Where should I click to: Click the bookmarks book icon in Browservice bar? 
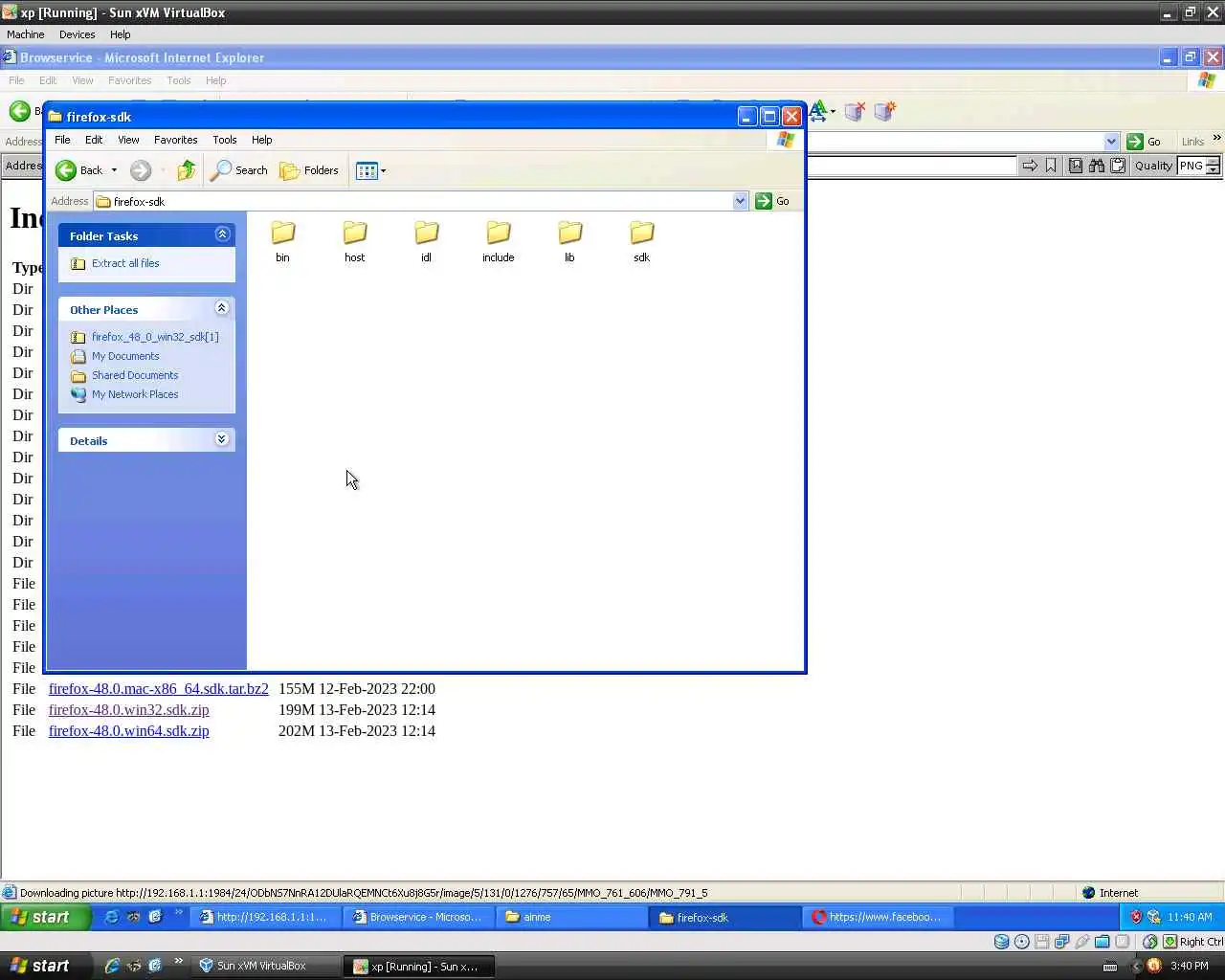[1076, 166]
